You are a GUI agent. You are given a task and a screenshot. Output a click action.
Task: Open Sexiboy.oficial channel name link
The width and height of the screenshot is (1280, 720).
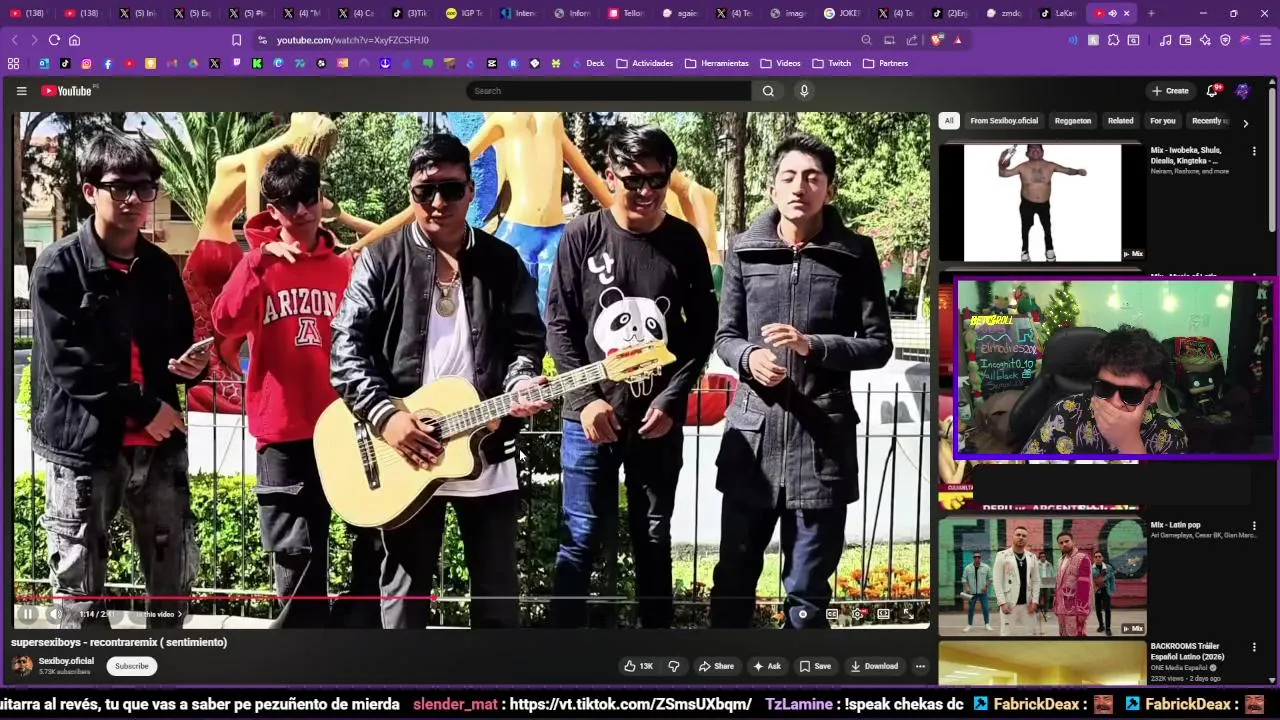click(66, 661)
